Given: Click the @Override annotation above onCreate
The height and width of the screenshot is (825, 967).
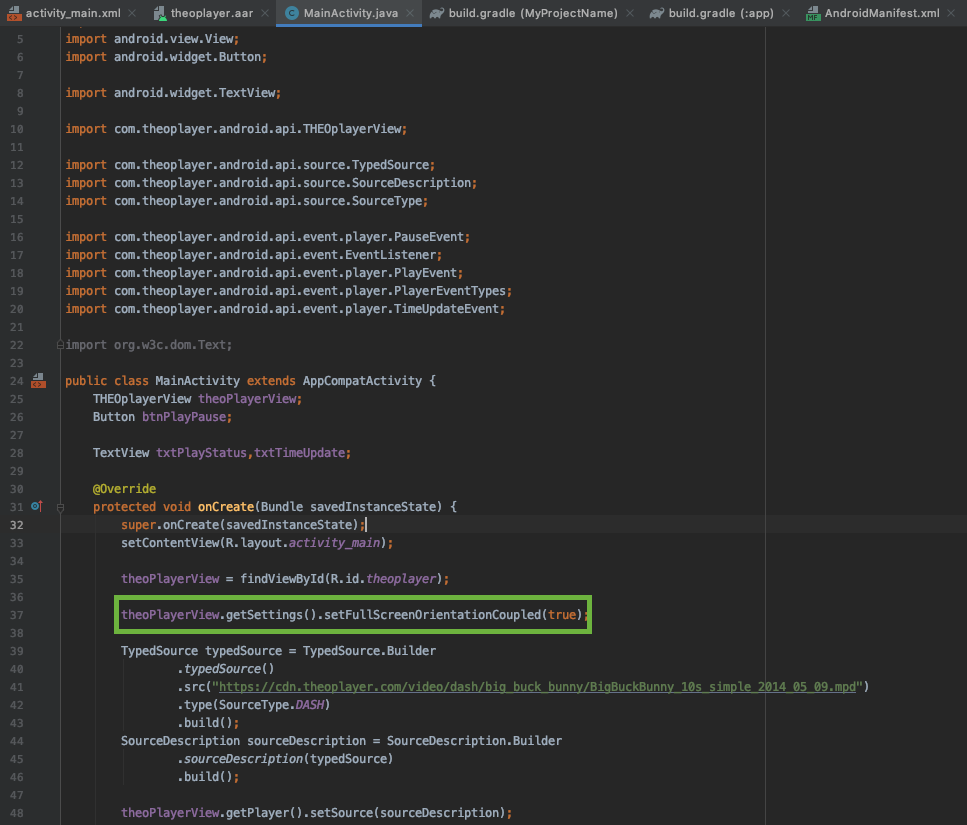Looking at the screenshot, I should coord(124,489).
